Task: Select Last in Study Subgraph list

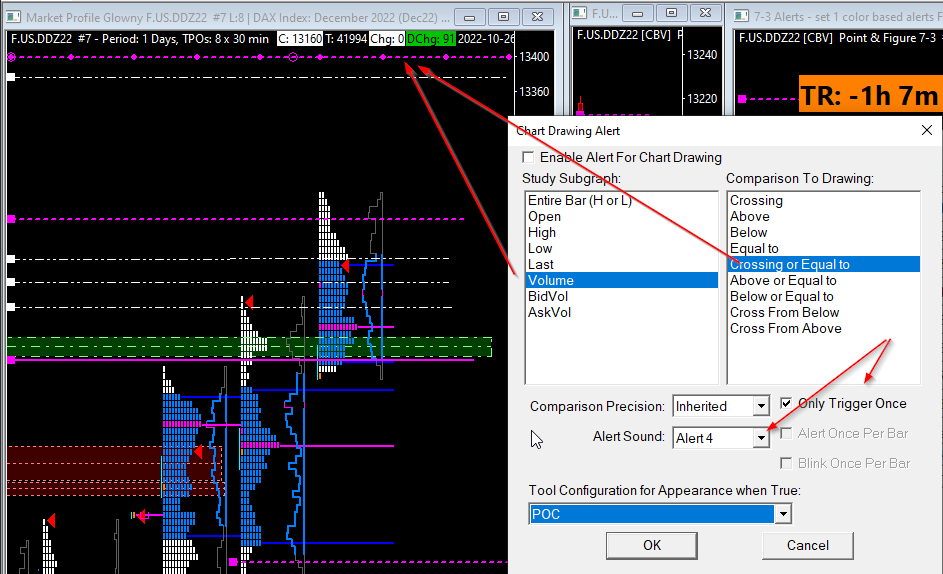Action: 621,264
